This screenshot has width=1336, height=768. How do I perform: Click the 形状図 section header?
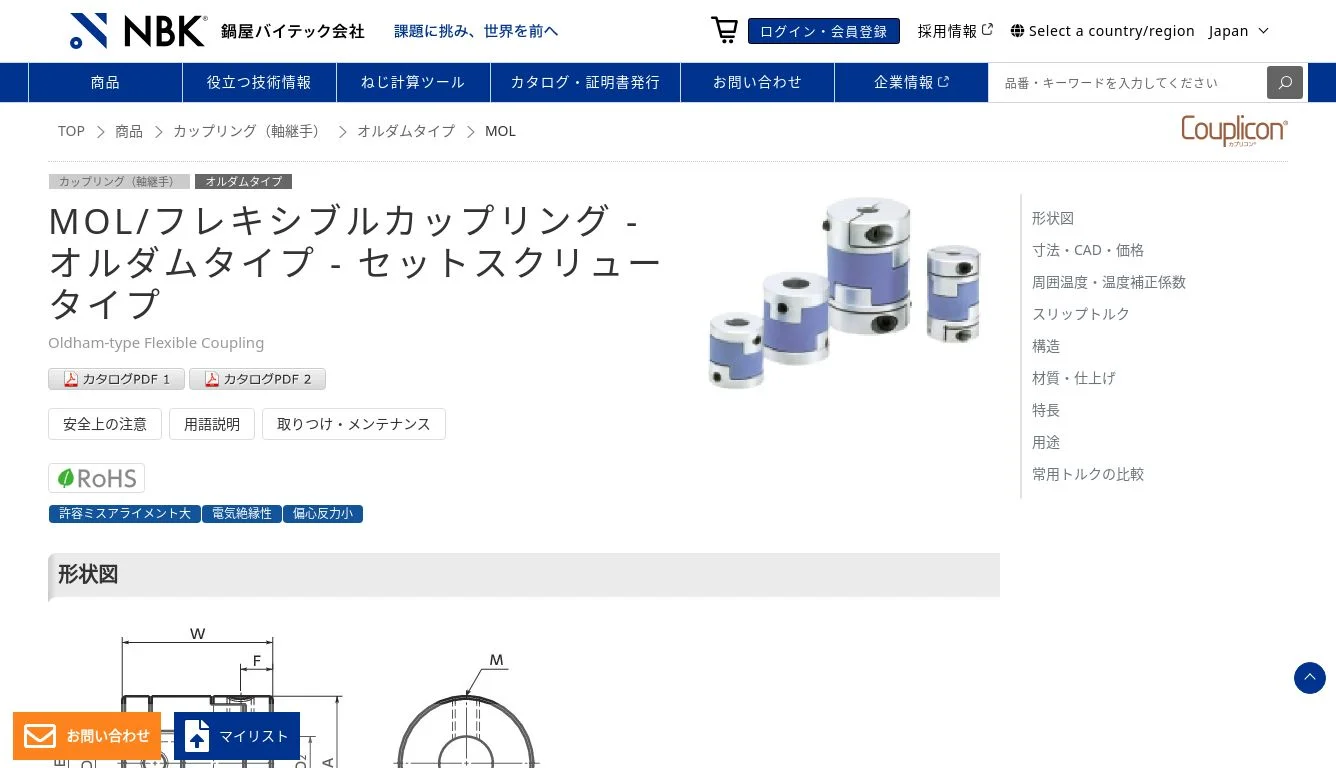pyautogui.click(x=524, y=576)
